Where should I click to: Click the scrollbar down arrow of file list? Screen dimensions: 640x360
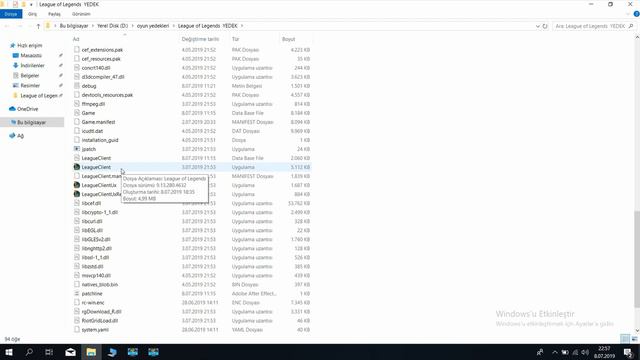637,330
